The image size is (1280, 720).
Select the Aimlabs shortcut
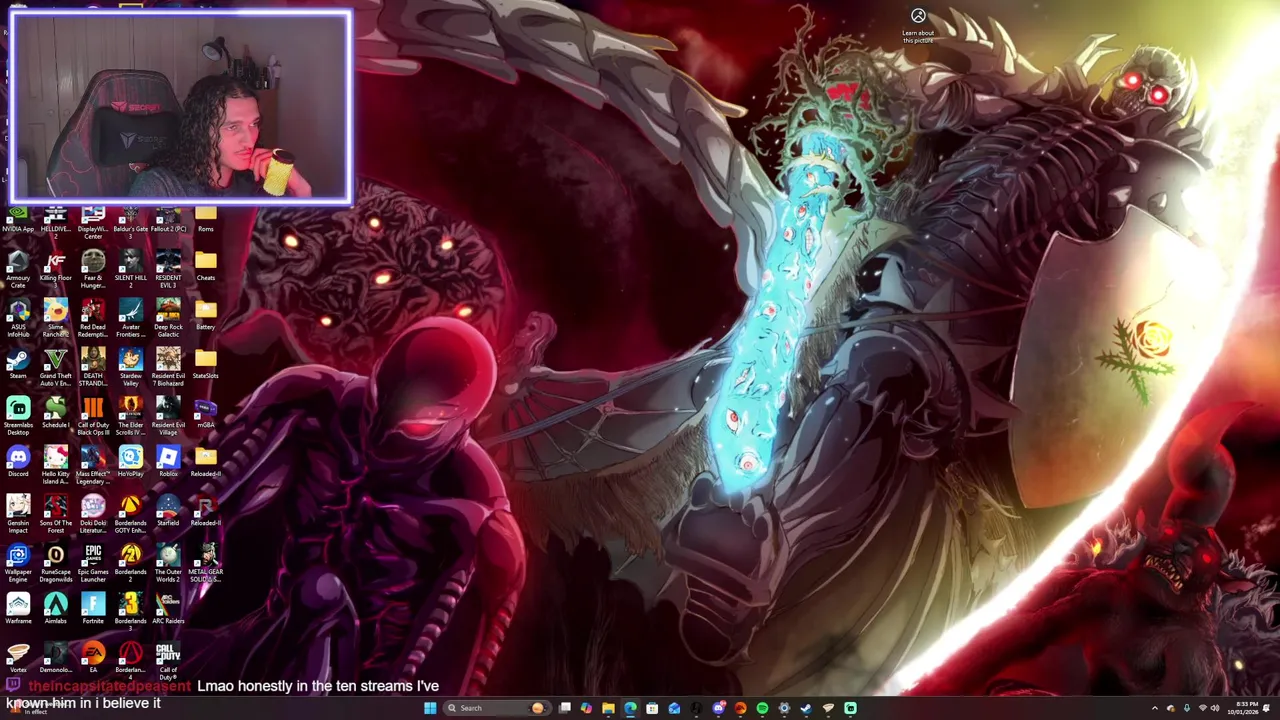tap(55, 609)
